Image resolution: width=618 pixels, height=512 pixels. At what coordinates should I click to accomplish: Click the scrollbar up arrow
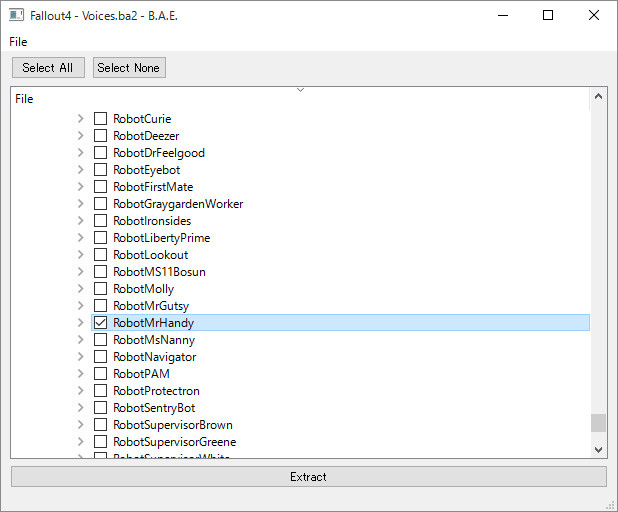click(598, 96)
